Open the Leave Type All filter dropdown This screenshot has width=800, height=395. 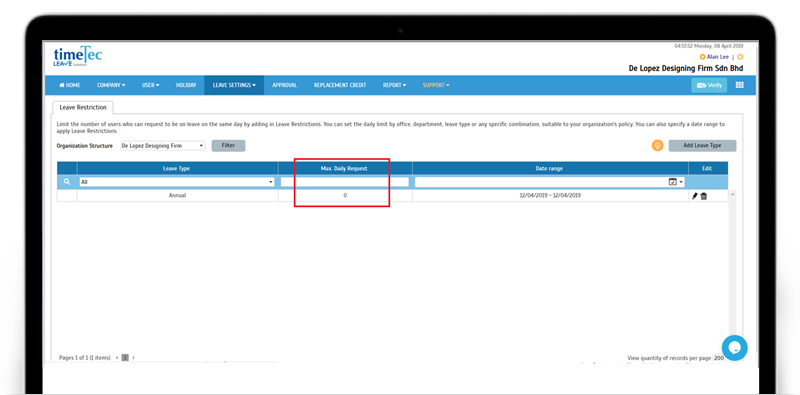tap(177, 182)
